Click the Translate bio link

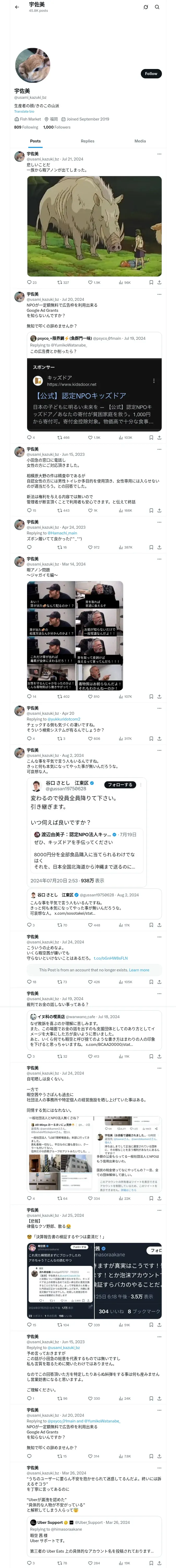pyautogui.click(x=24, y=111)
